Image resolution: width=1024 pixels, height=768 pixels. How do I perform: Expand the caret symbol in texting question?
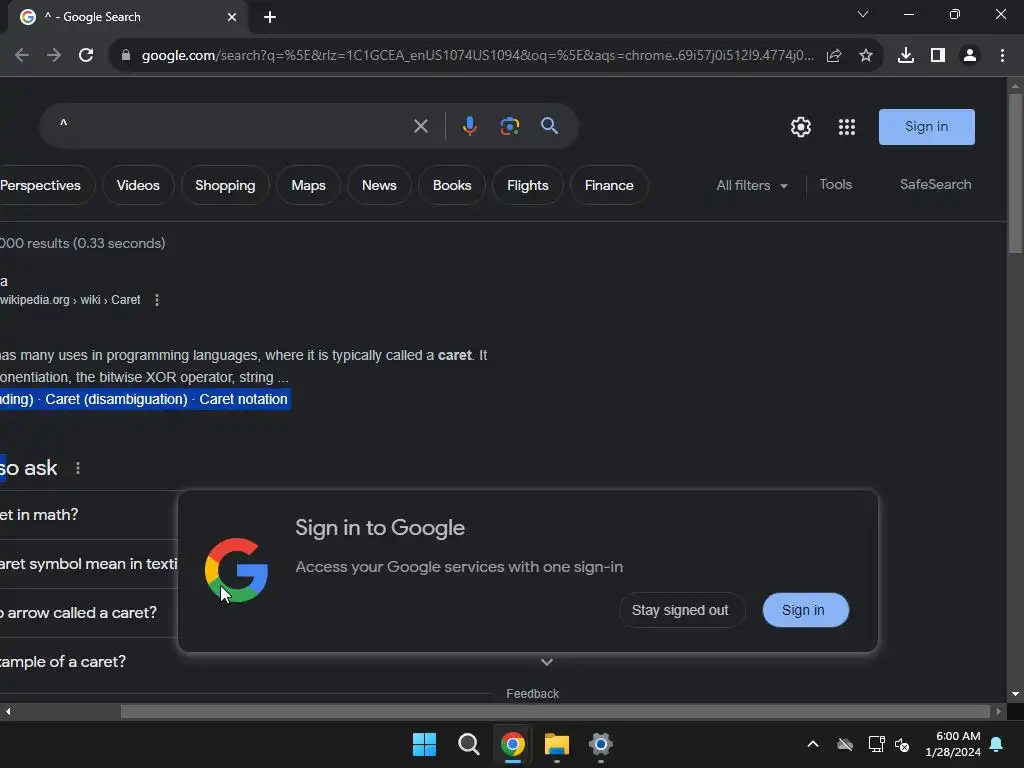89,564
